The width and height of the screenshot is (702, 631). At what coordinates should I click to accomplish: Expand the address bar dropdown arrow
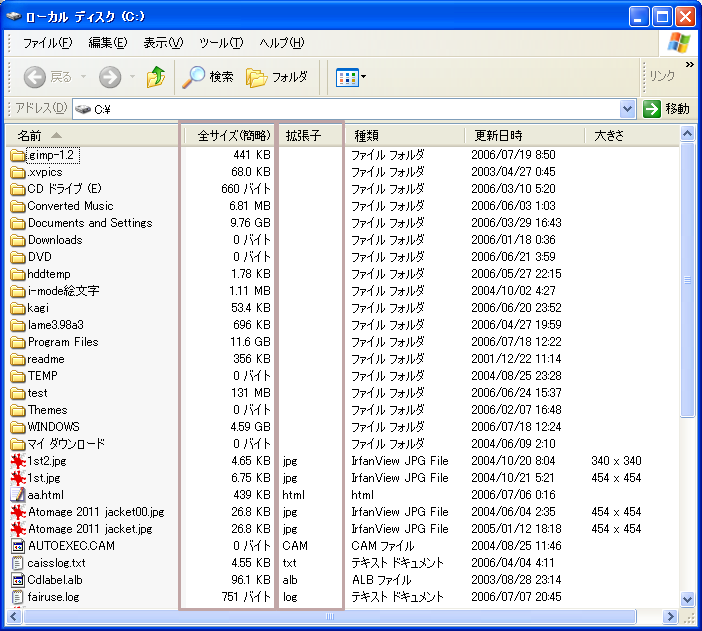click(627, 109)
